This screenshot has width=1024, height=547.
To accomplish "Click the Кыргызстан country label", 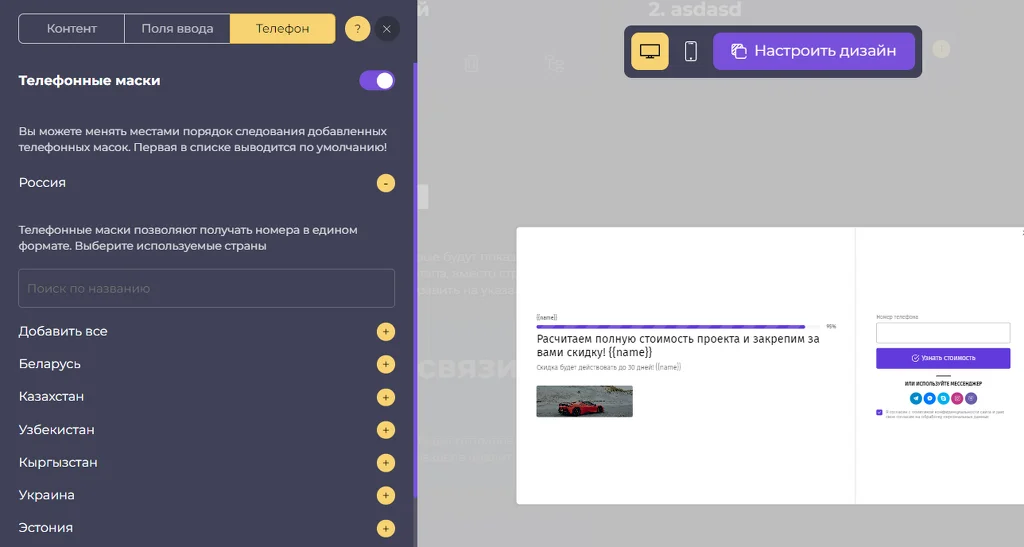I will pyautogui.click(x=58, y=463).
